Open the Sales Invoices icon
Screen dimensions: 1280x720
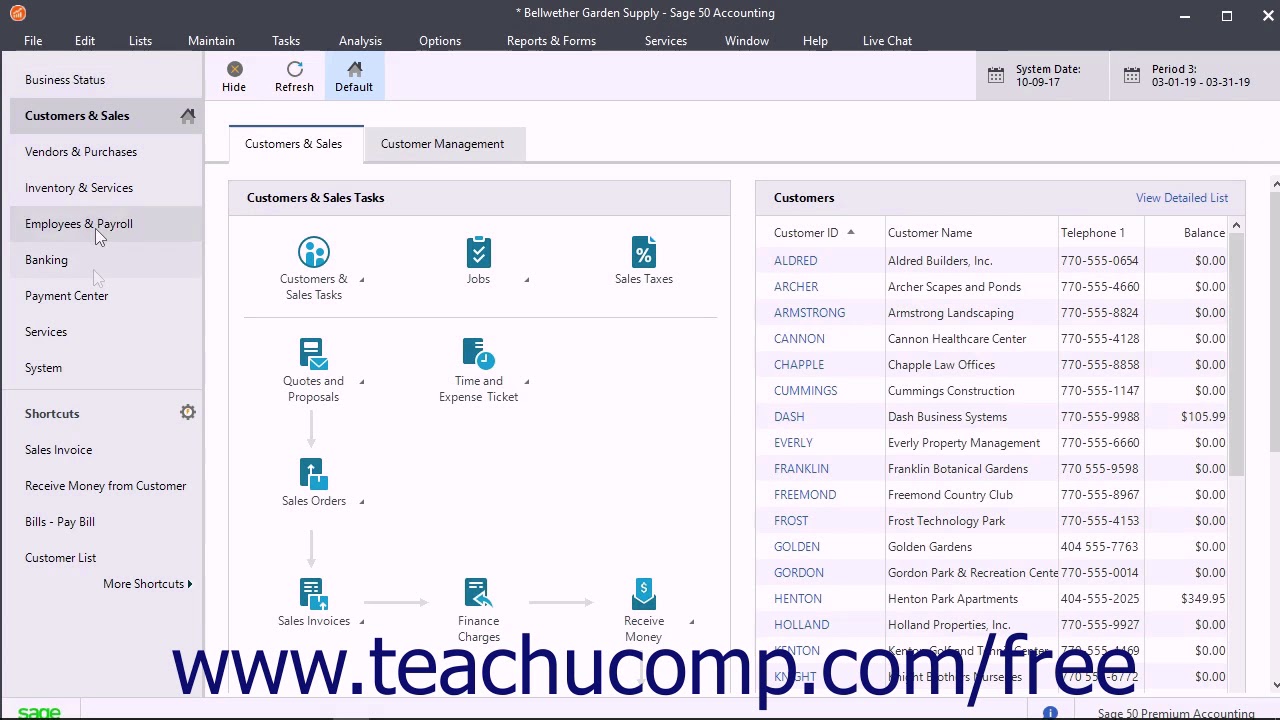click(313, 594)
